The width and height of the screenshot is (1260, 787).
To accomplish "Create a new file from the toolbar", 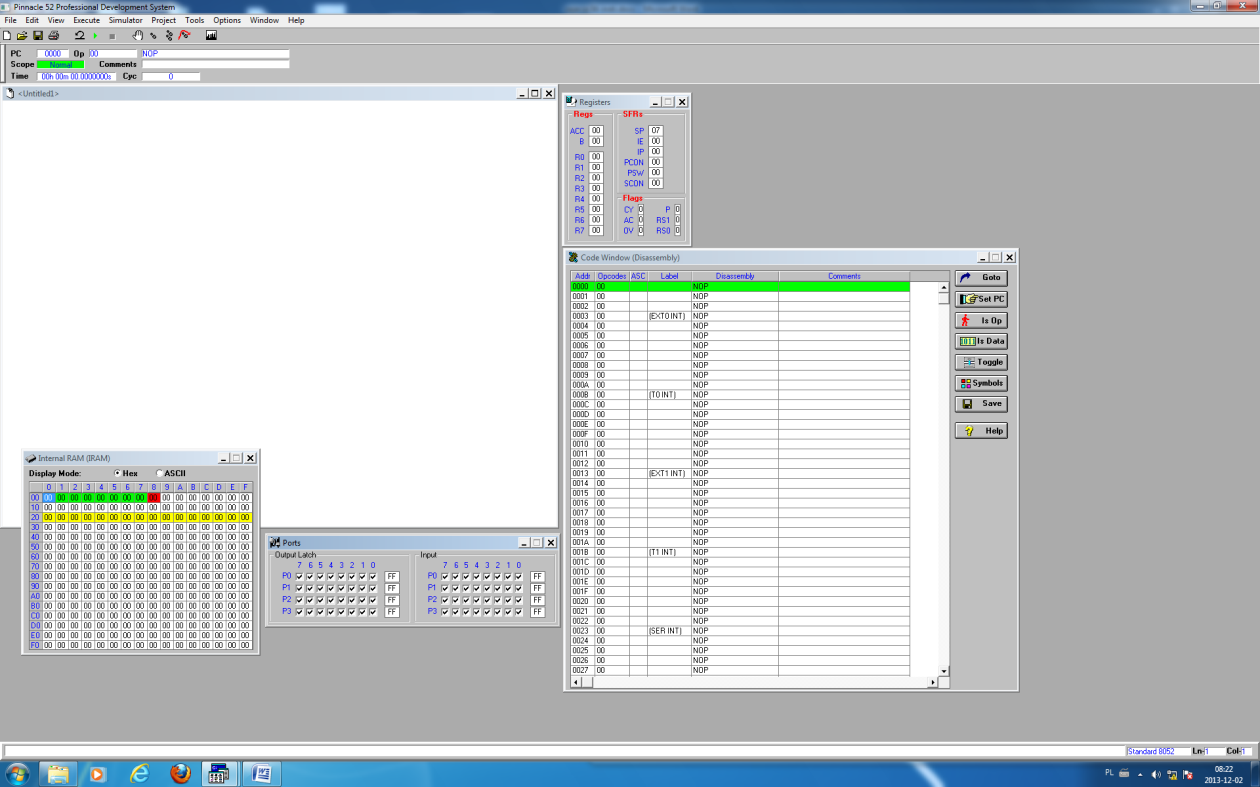I will coord(8,35).
